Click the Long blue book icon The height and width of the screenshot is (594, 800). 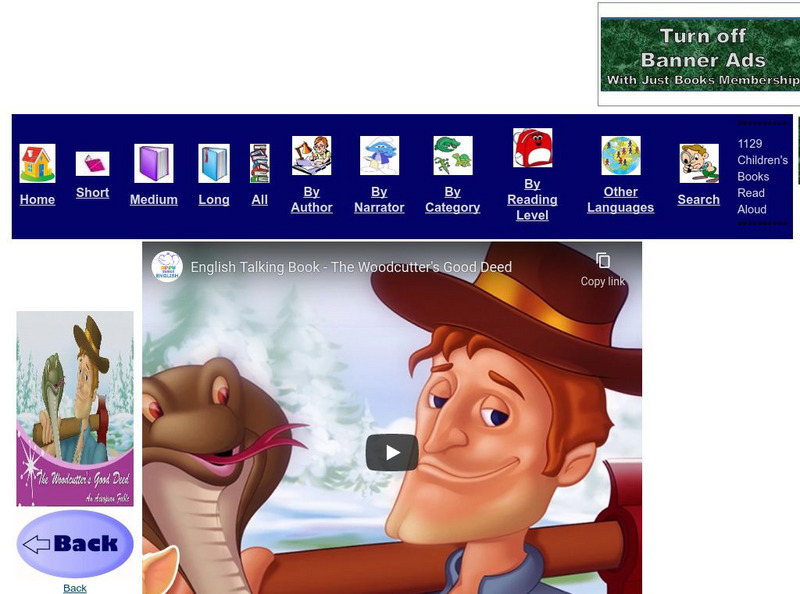pyautogui.click(x=214, y=163)
